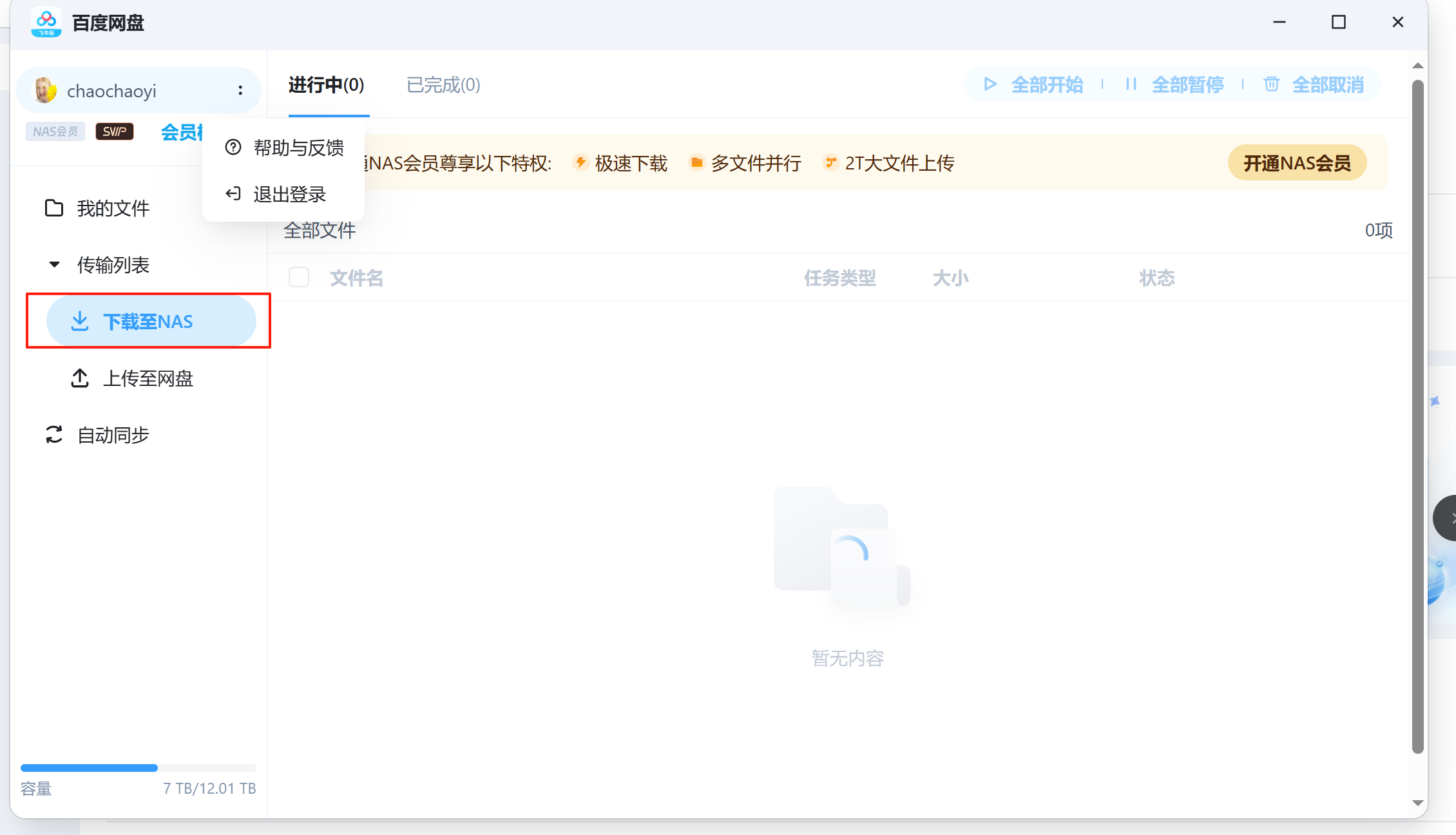Open 上传至网盘 upload list
Viewport: 1456px width, 835px height.
[x=132, y=378]
